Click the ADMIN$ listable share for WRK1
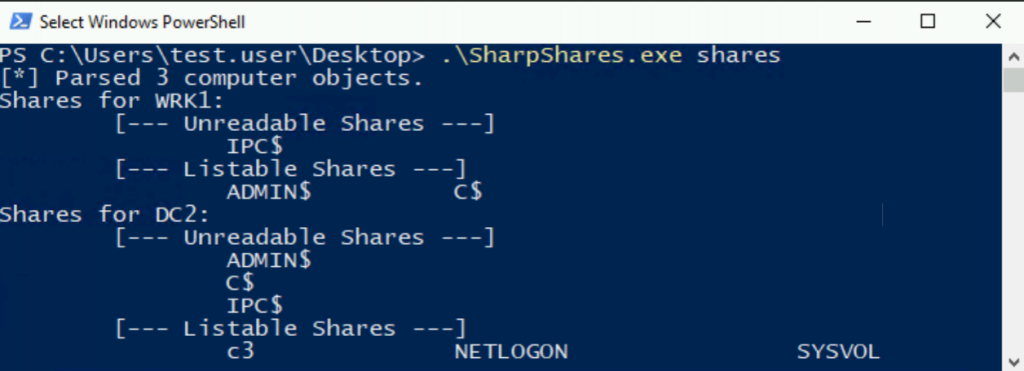Image resolution: width=1024 pixels, height=371 pixels. coord(269,192)
